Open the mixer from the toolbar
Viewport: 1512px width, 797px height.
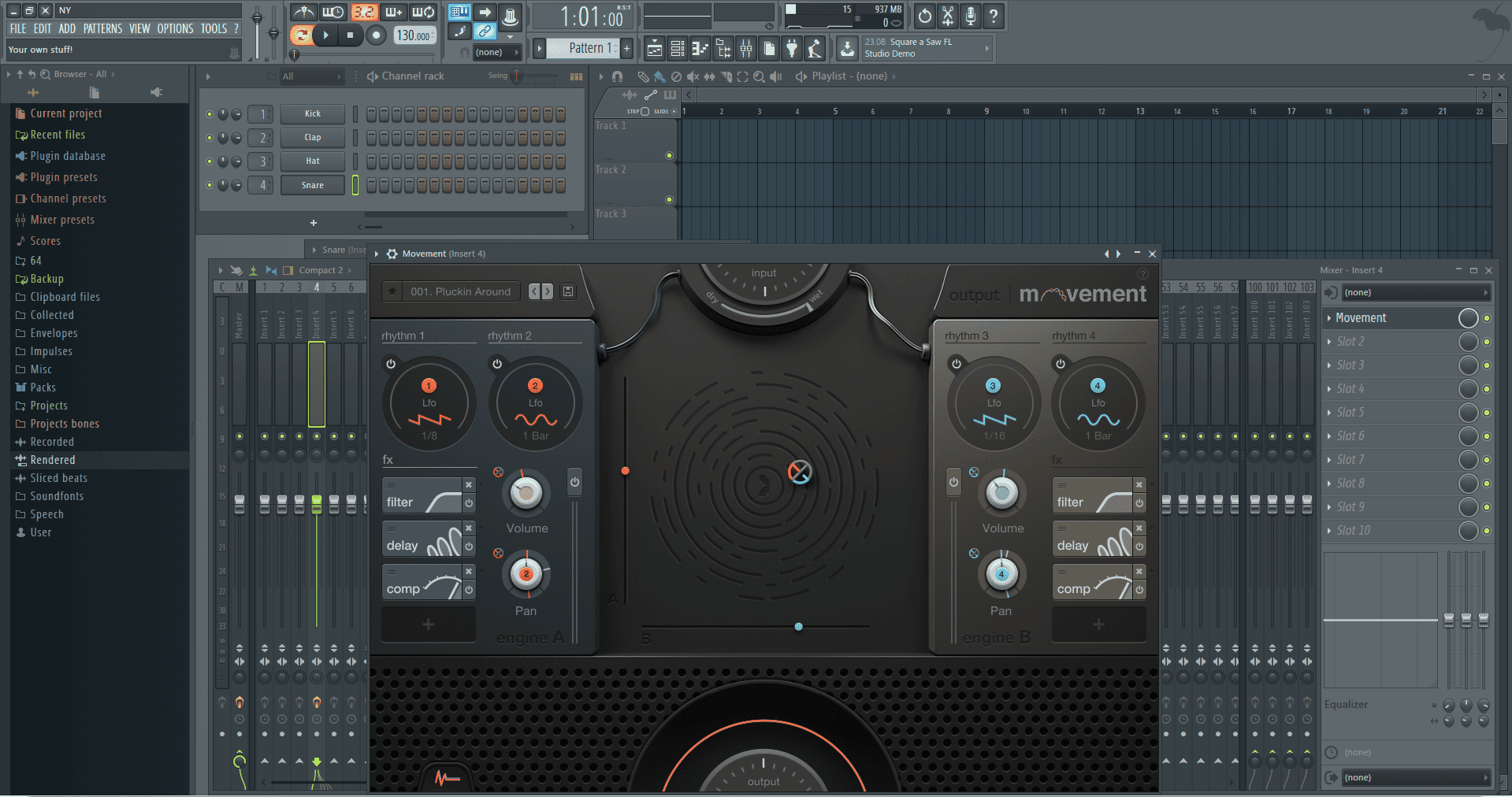(745, 49)
